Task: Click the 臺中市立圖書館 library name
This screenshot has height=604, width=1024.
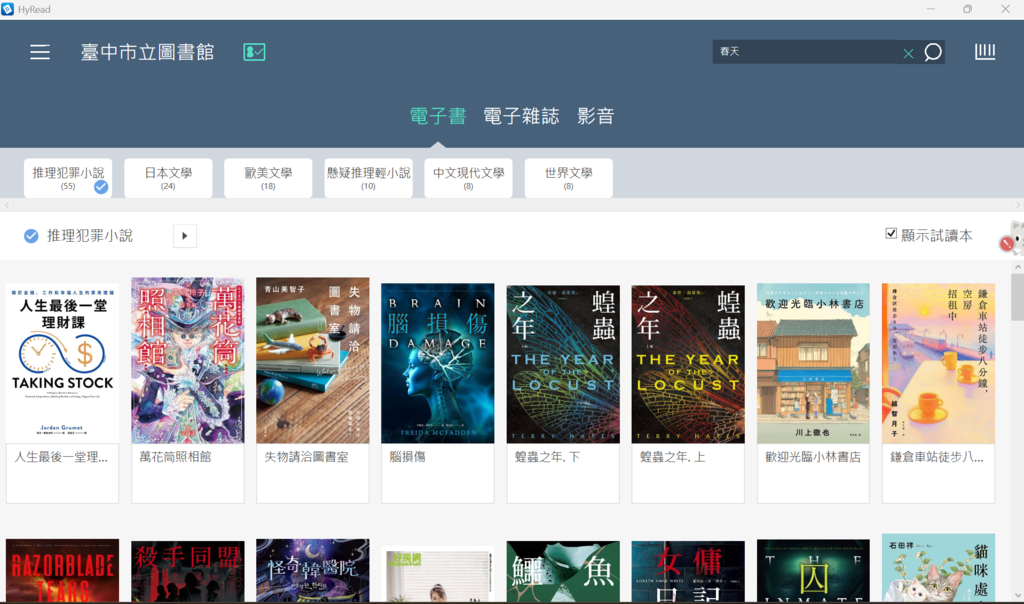Action: click(x=148, y=52)
